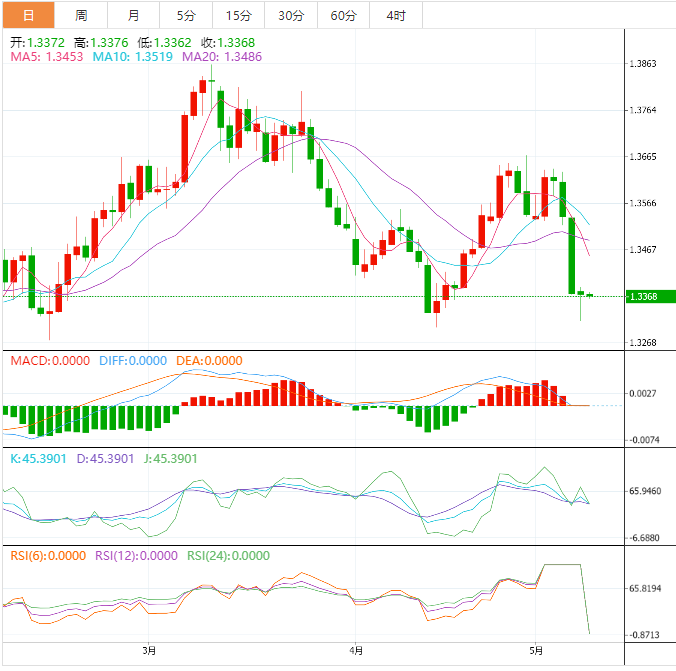Click the MACD indicator label
Screen dimensions: 676x671
(49, 360)
